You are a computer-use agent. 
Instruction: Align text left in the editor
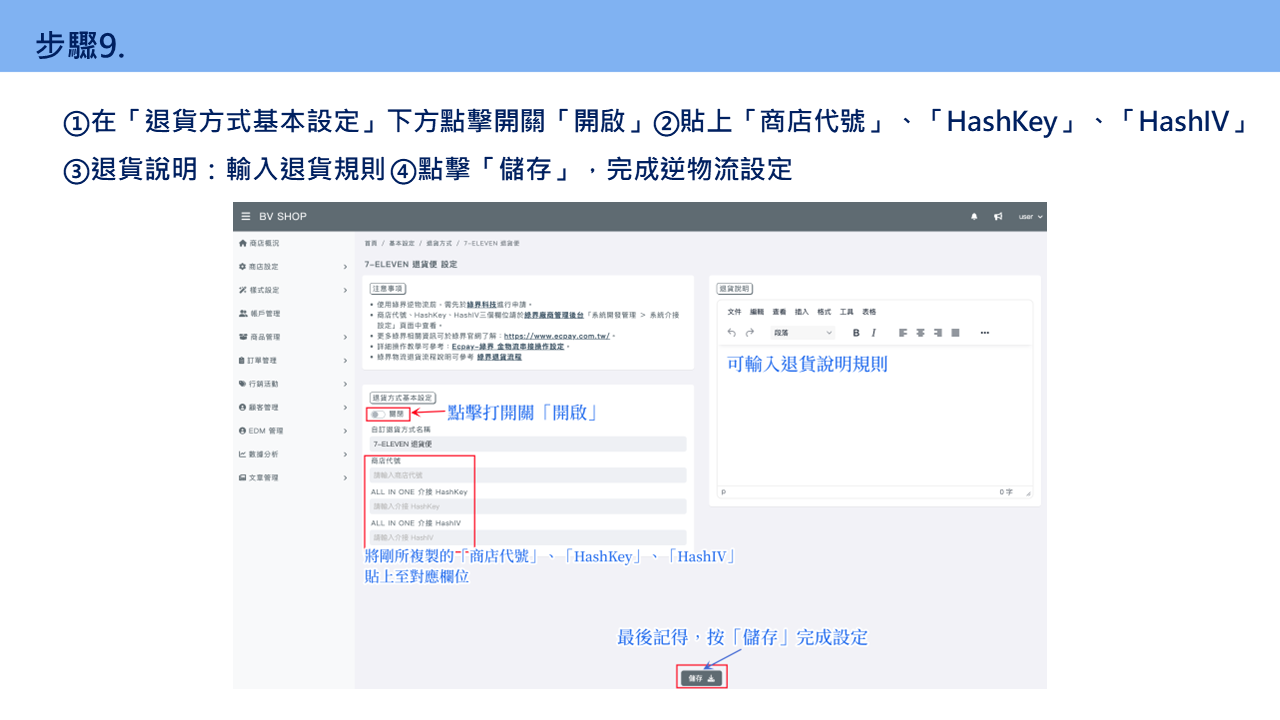click(902, 332)
